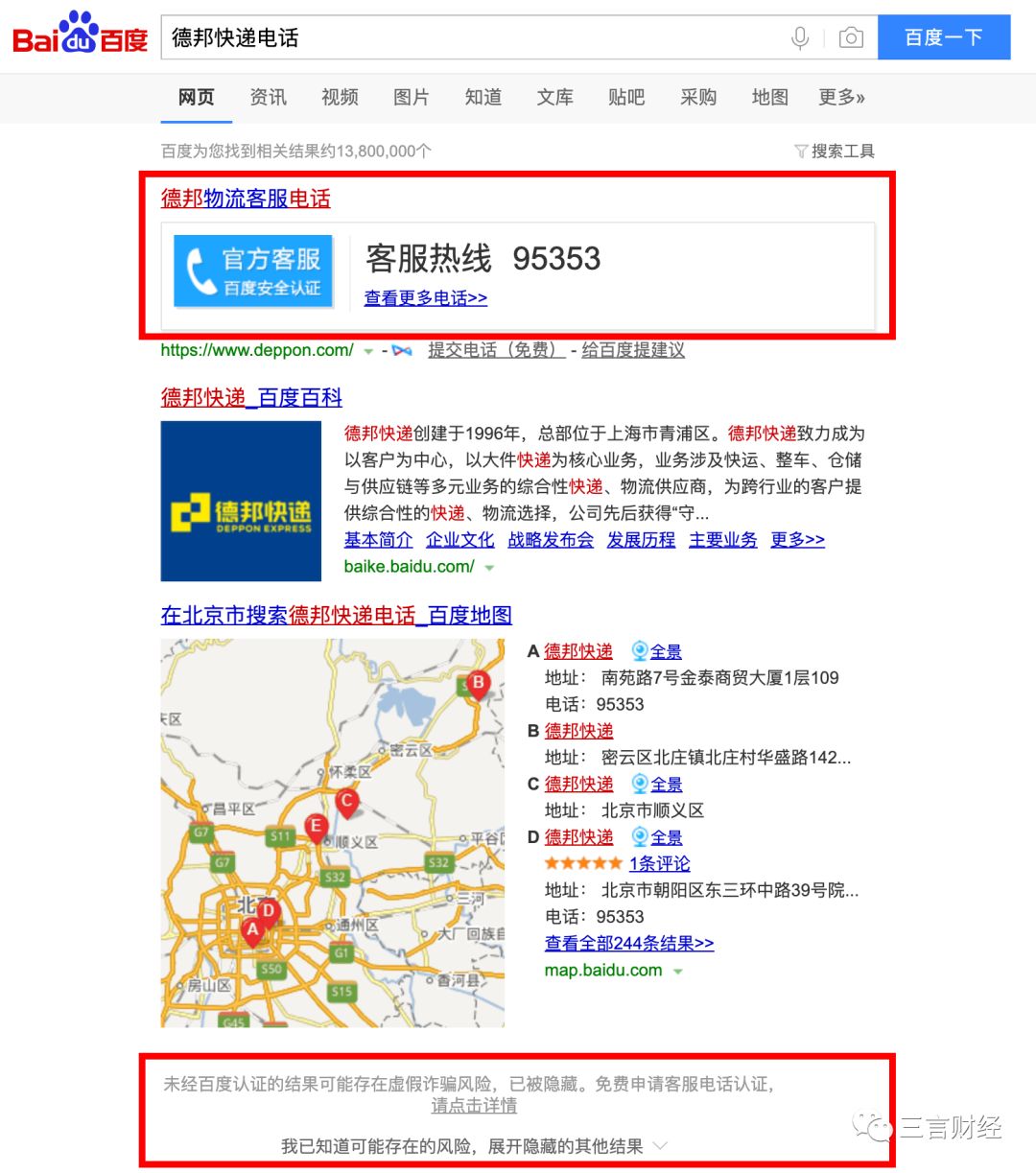1036x1173 pixels.
Task: Open 战略发布会 sublink
Action: [x=551, y=540]
